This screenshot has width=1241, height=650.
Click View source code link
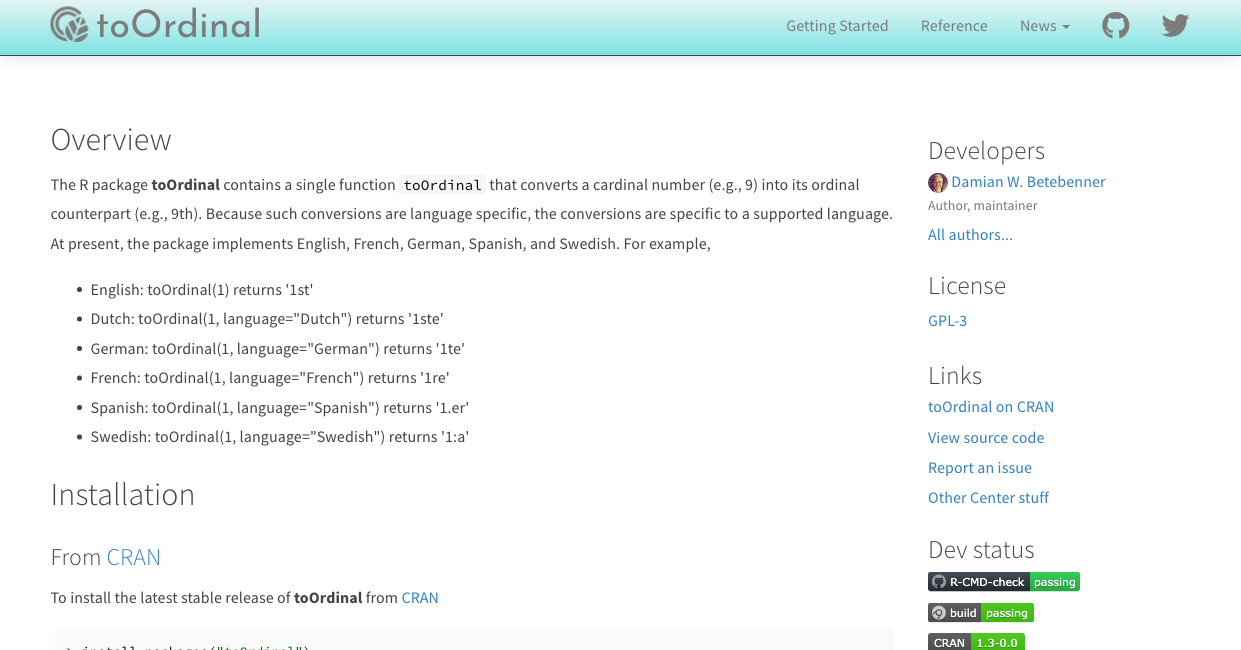pos(985,438)
